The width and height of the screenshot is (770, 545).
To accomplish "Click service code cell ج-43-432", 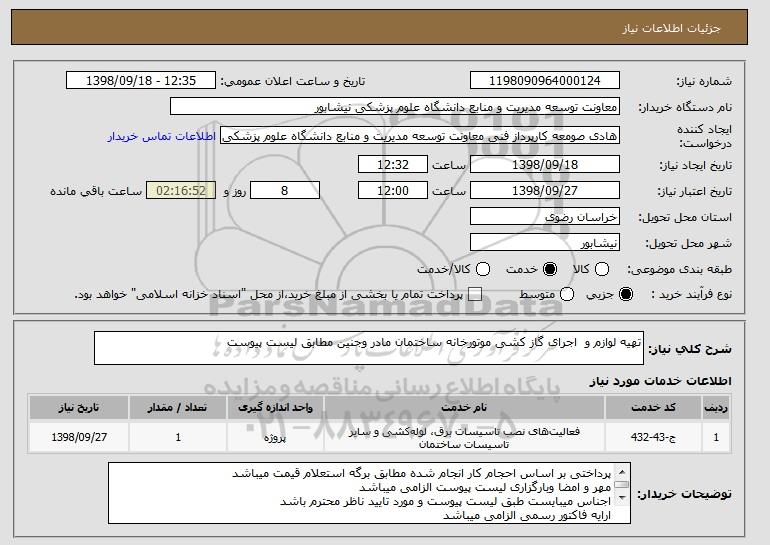I will click(653, 437).
